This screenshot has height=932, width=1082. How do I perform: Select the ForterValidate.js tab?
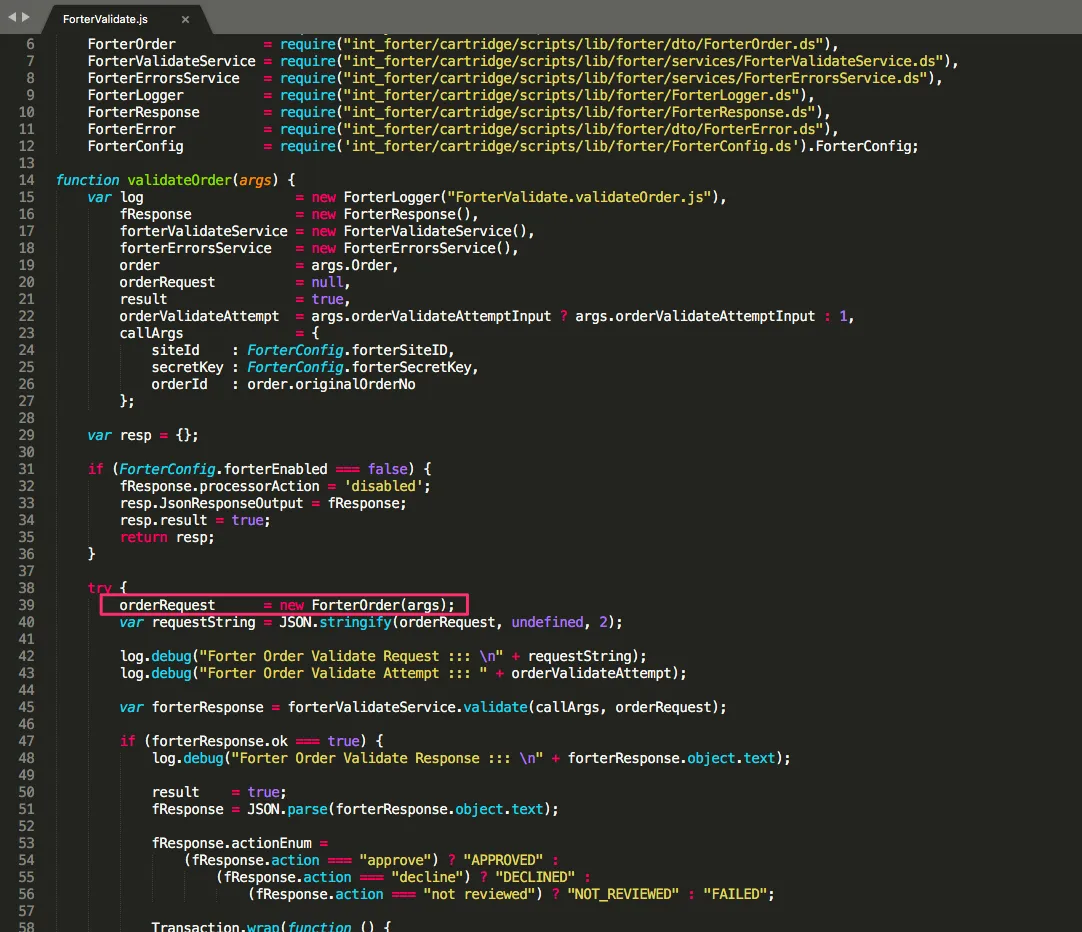click(105, 19)
